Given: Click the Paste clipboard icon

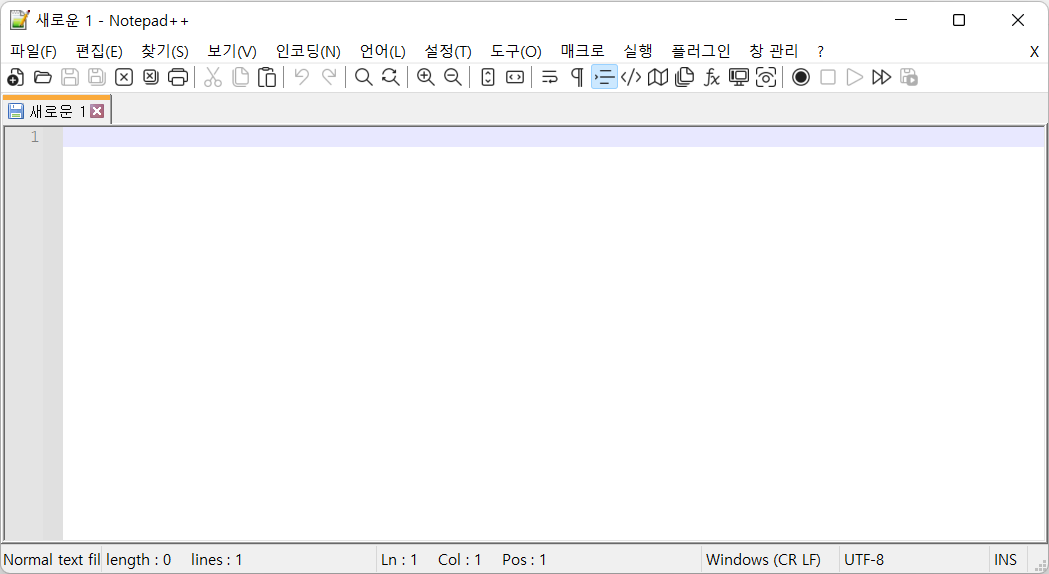Looking at the screenshot, I should click(267, 78).
